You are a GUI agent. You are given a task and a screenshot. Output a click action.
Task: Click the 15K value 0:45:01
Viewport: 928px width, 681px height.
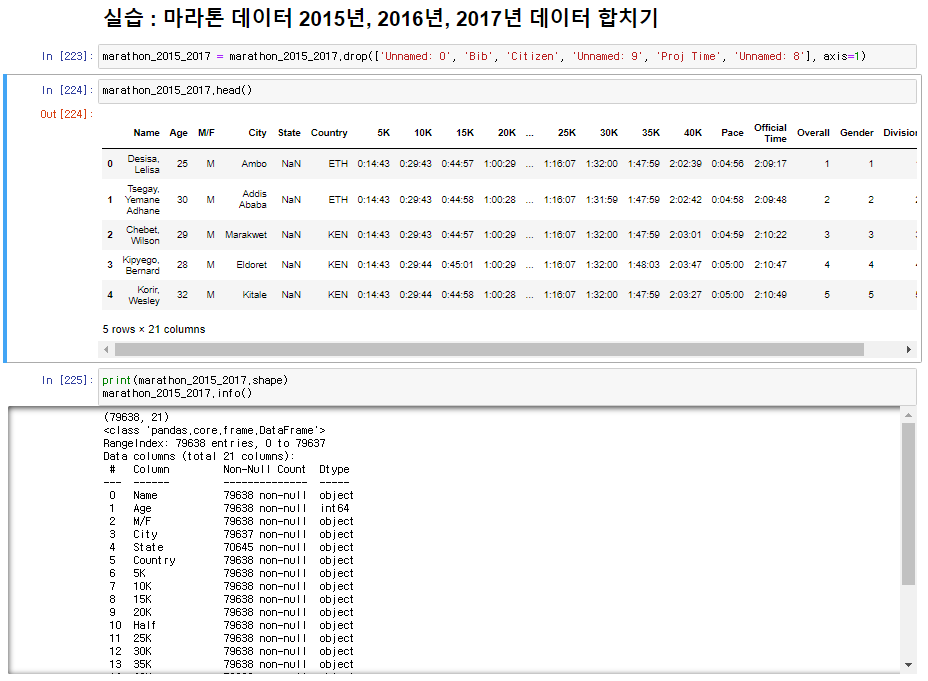457,265
